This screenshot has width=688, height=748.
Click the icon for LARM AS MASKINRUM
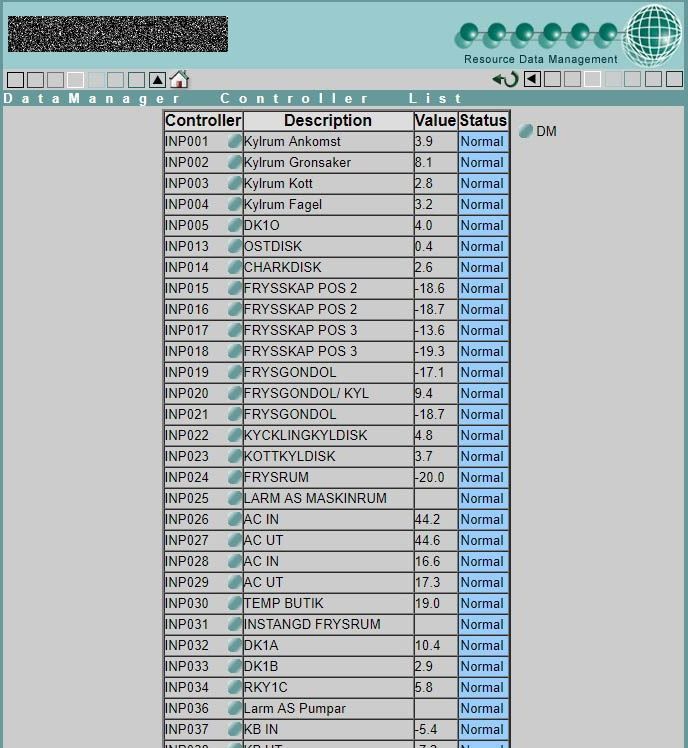click(235, 499)
